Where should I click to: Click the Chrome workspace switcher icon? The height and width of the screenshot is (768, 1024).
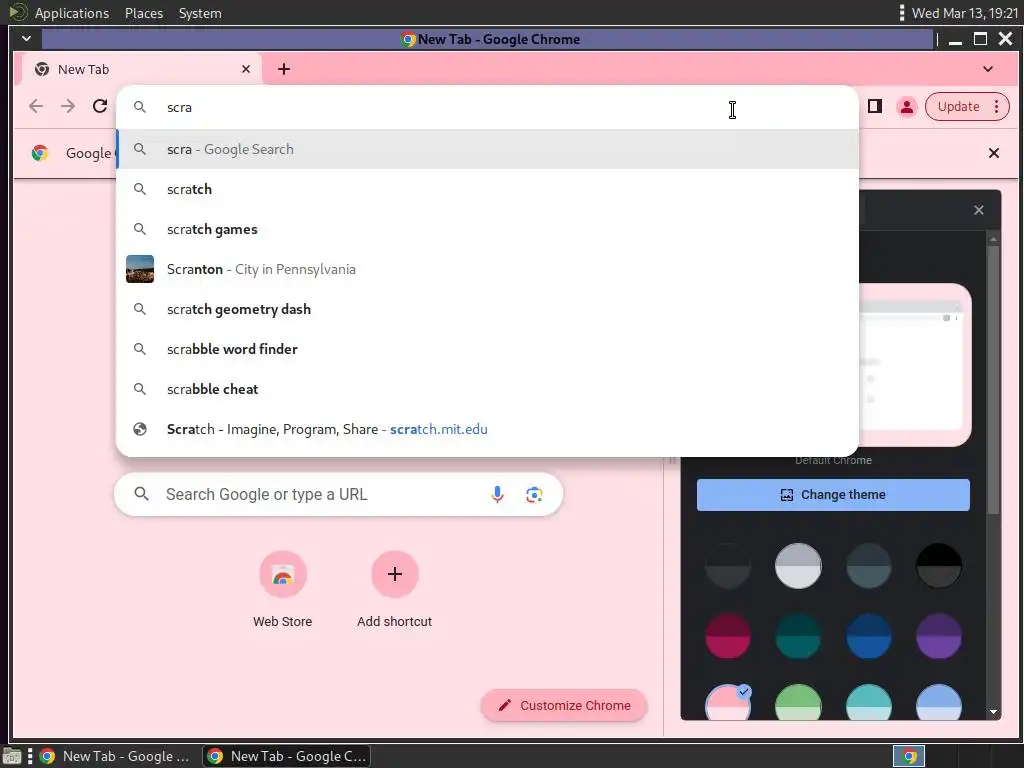(x=909, y=756)
